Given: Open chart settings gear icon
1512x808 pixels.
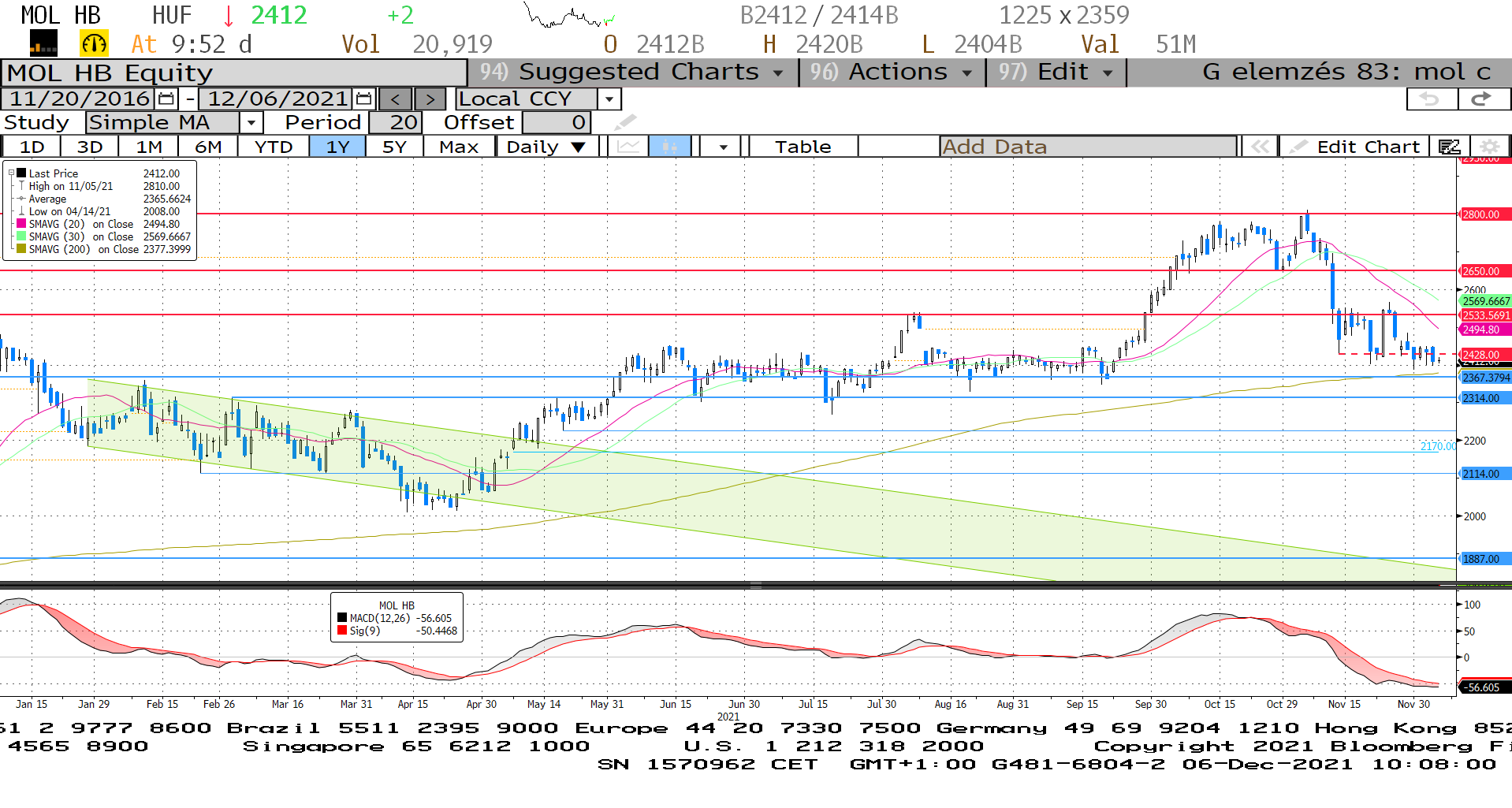Looking at the screenshot, I should pos(1489,147).
